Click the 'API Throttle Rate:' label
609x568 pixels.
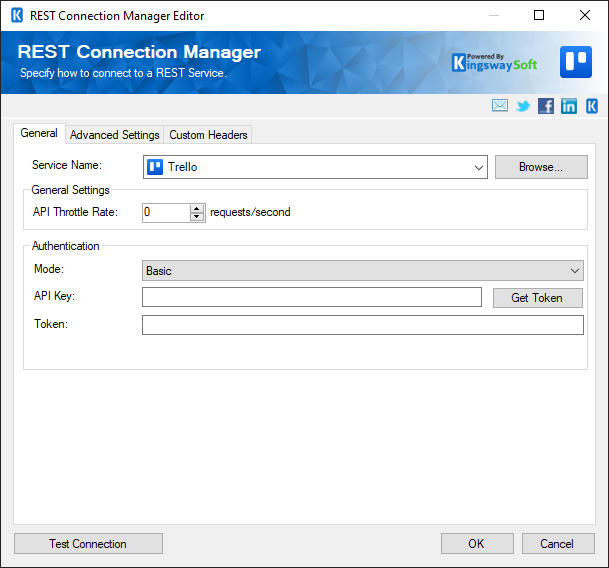pyautogui.click(x=75, y=212)
